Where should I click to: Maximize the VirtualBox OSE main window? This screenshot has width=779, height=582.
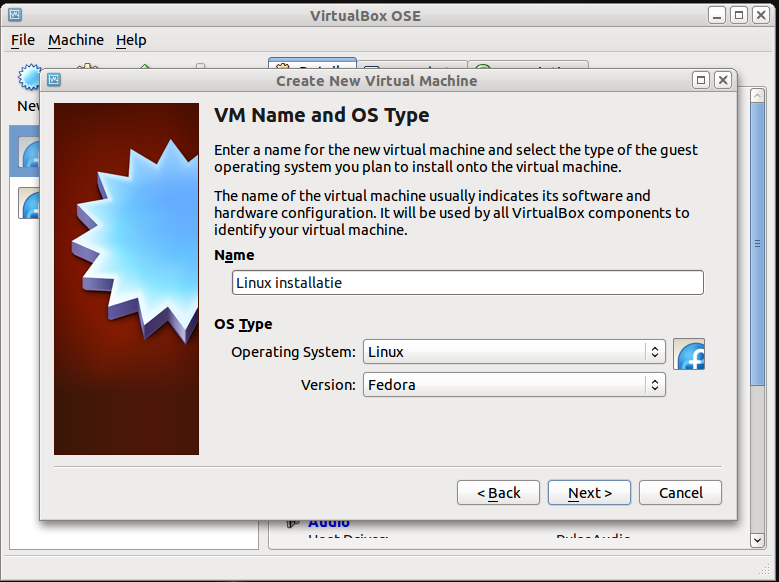point(739,15)
